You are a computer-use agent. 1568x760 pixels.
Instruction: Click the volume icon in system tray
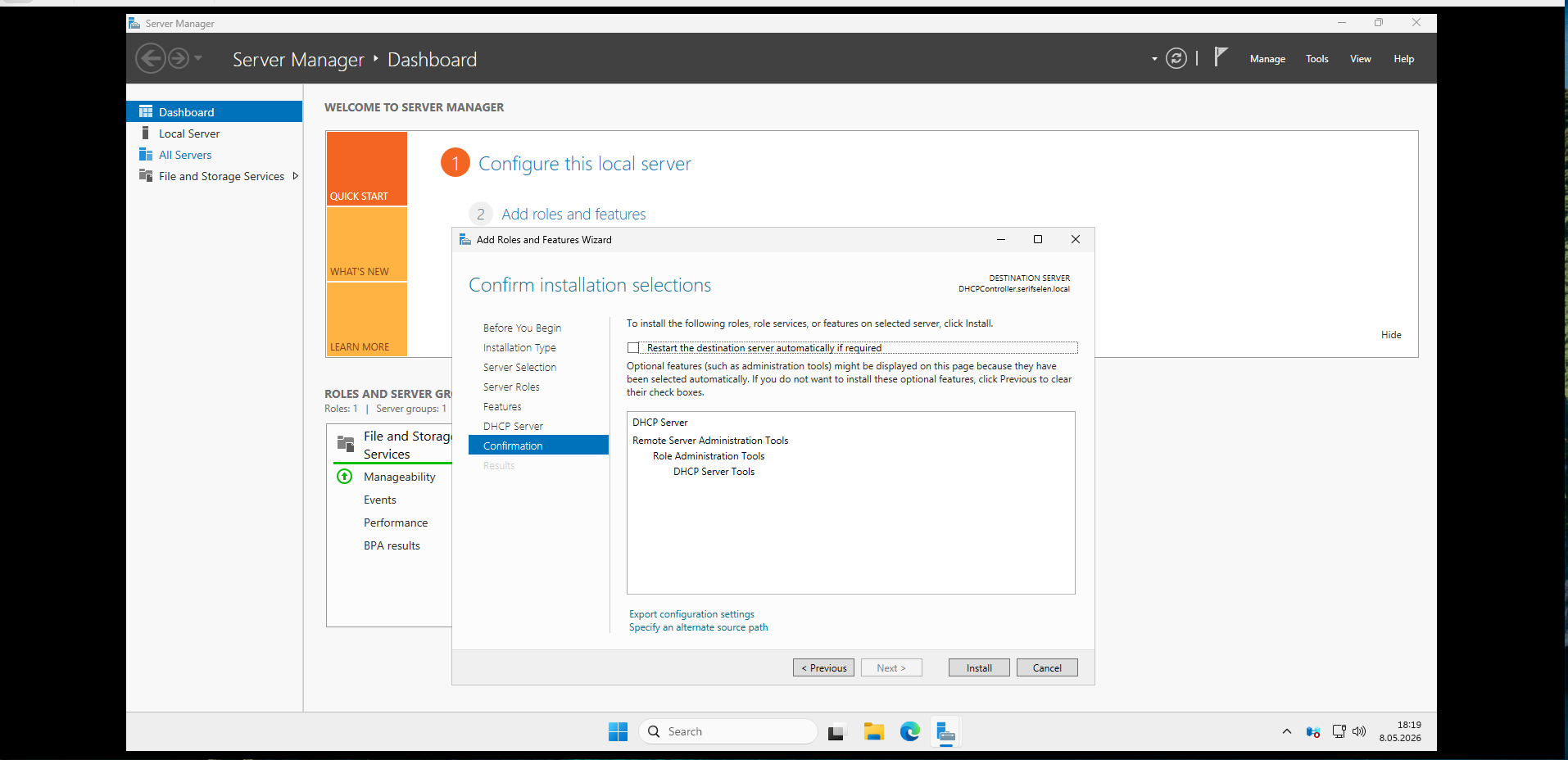click(1359, 731)
